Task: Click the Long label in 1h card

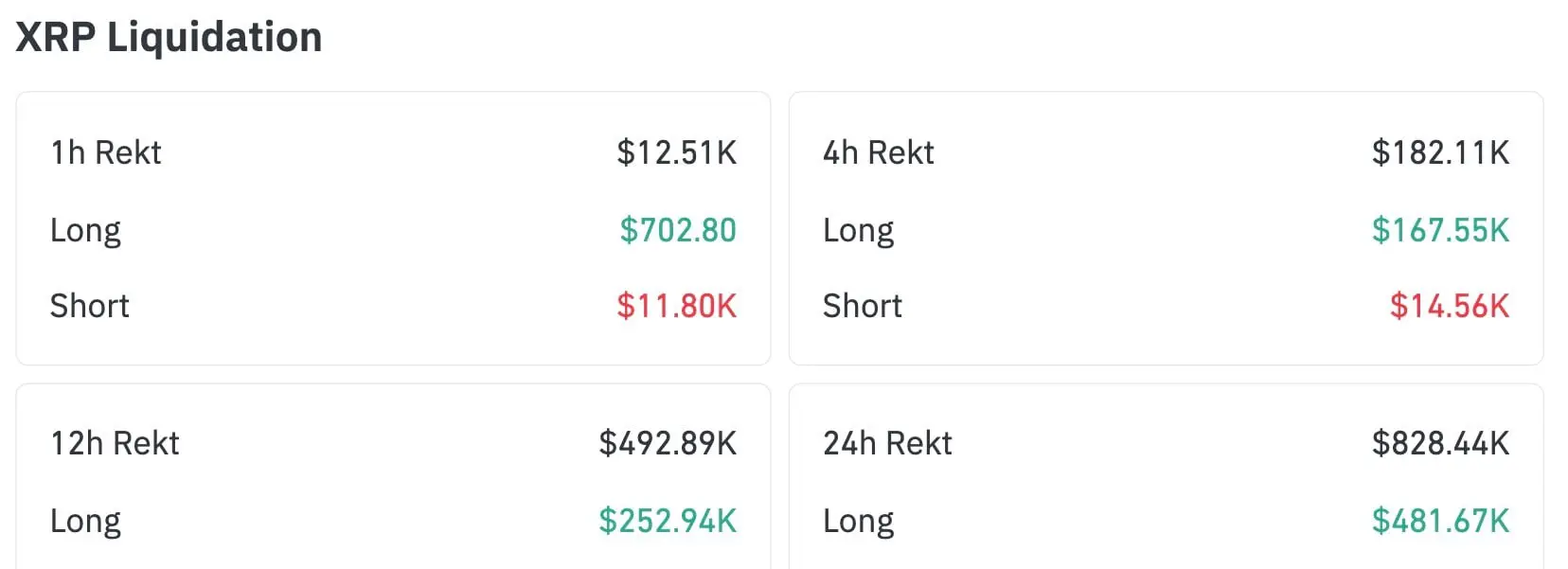Action: coord(85,231)
